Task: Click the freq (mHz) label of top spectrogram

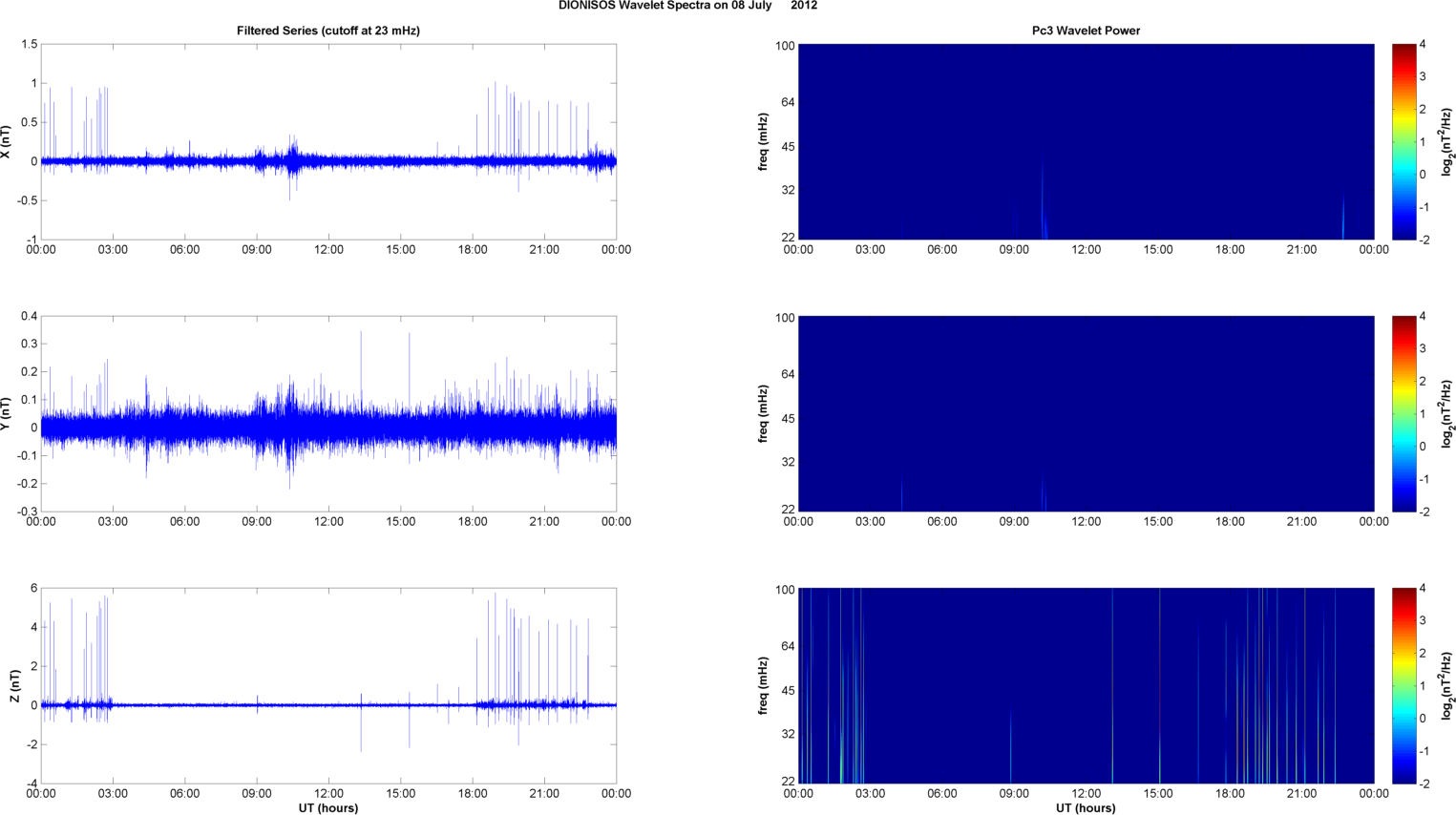Action: tap(764, 142)
